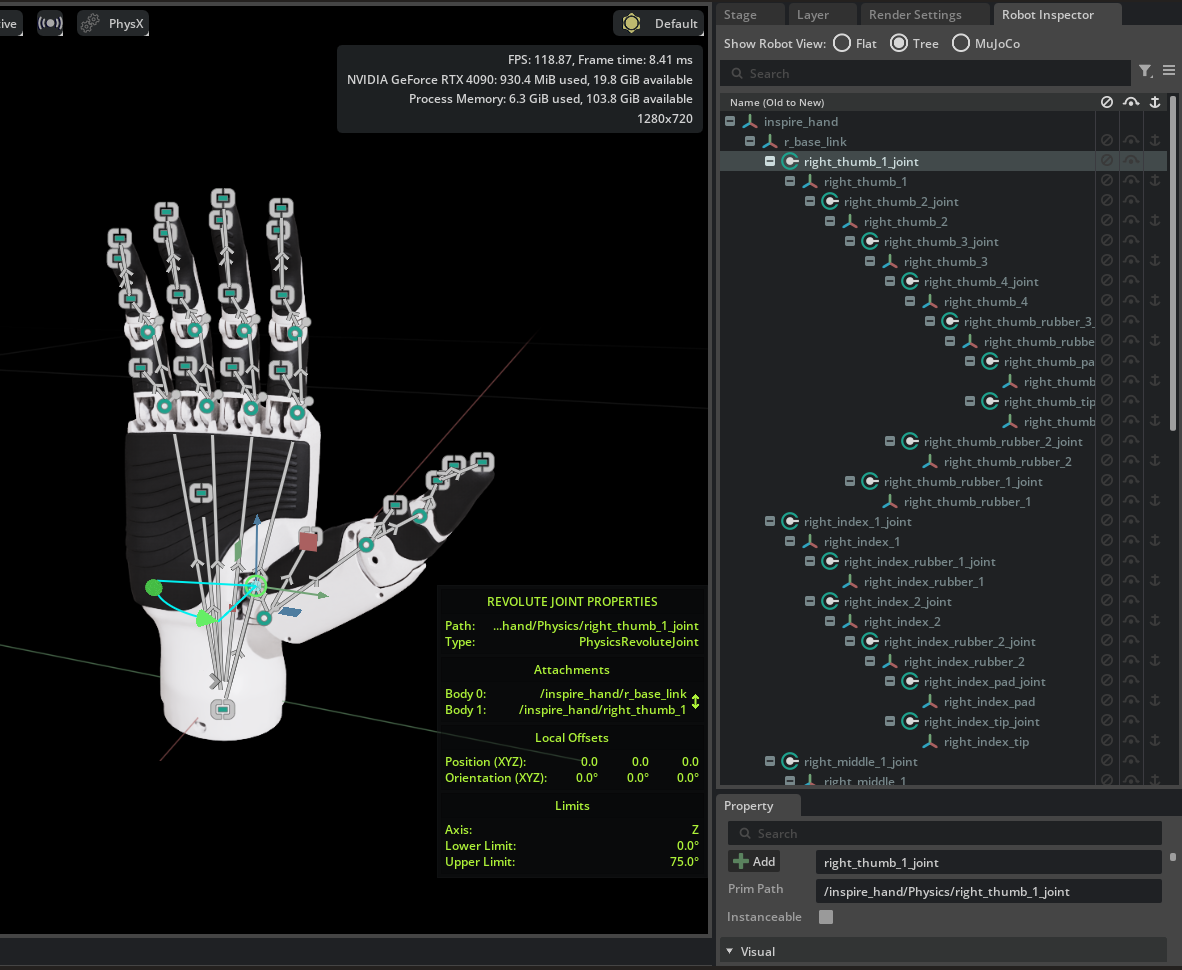Click the Add button in Property panel

(x=755, y=861)
